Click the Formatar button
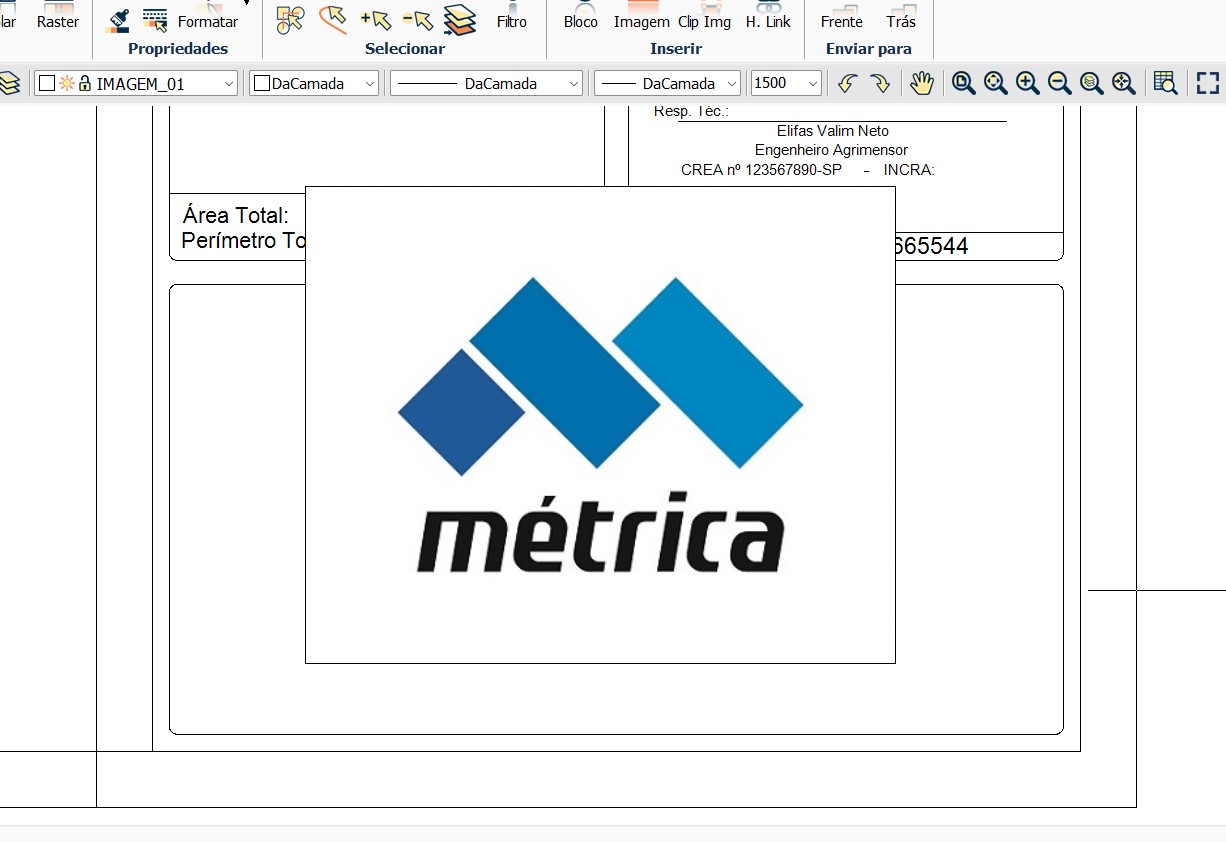Image resolution: width=1226 pixels, height=842 pixels. pyautogui.click(x=208, y=20)
